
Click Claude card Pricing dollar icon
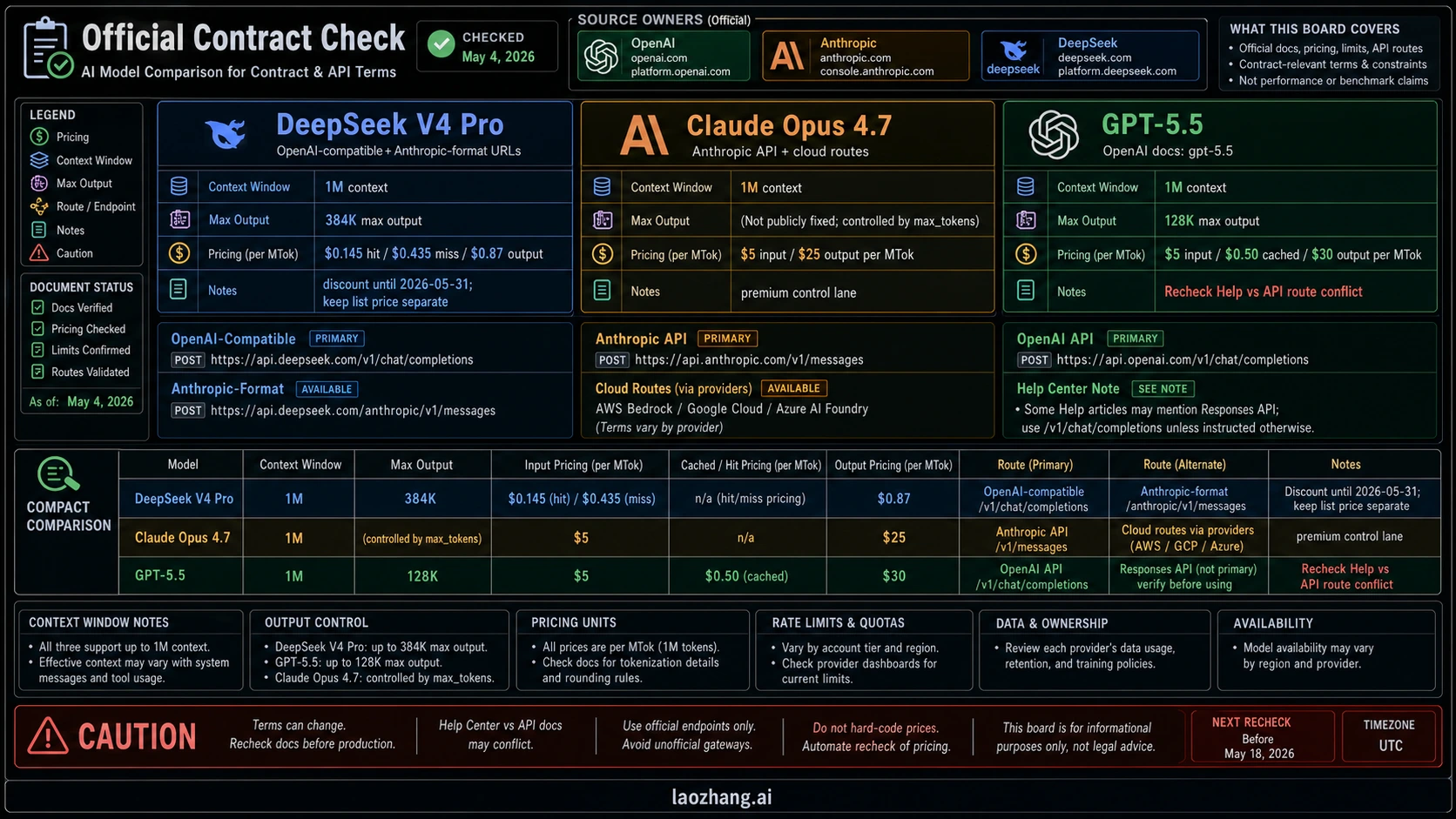[x=602, y=254]
